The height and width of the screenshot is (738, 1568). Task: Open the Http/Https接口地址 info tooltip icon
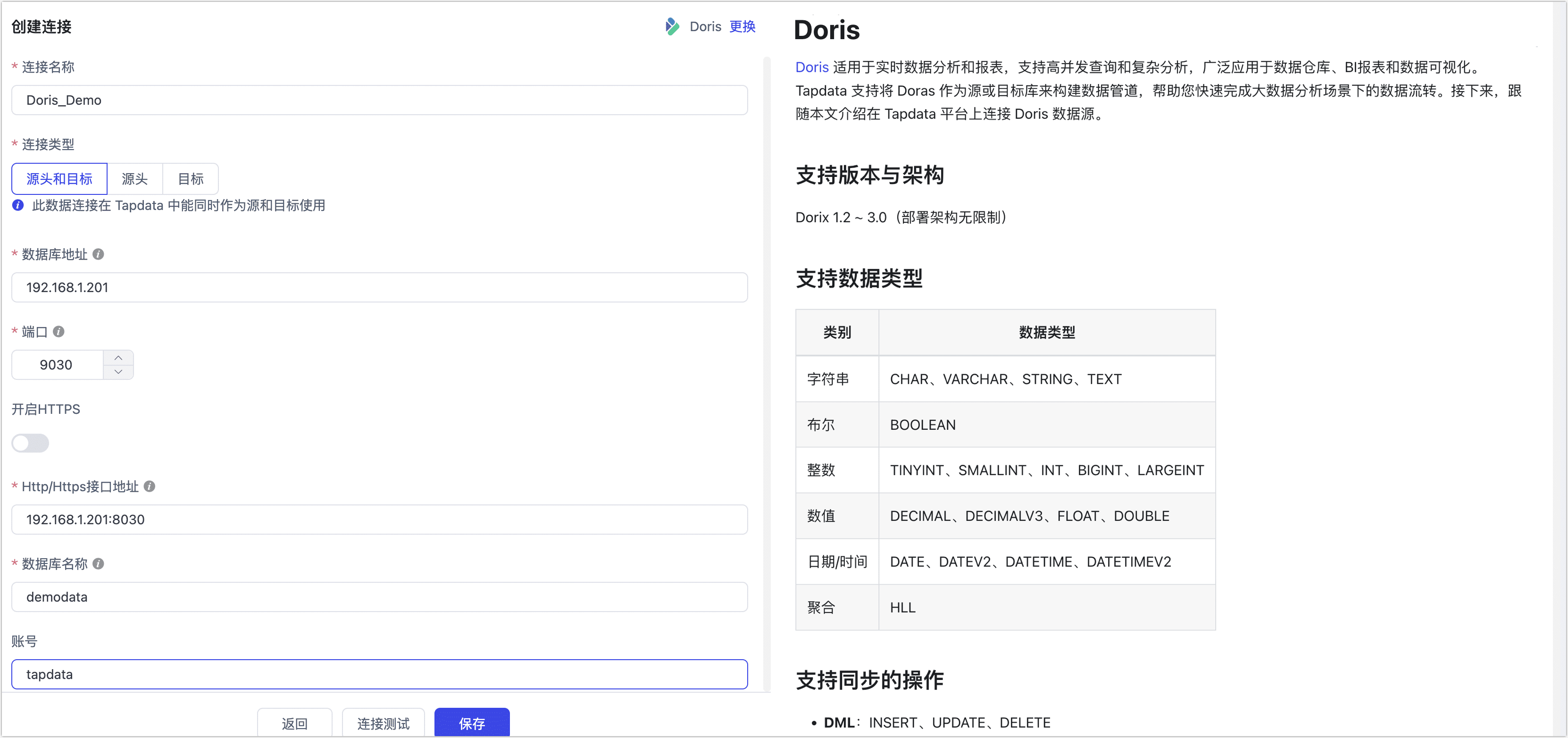tap(150, 486)
